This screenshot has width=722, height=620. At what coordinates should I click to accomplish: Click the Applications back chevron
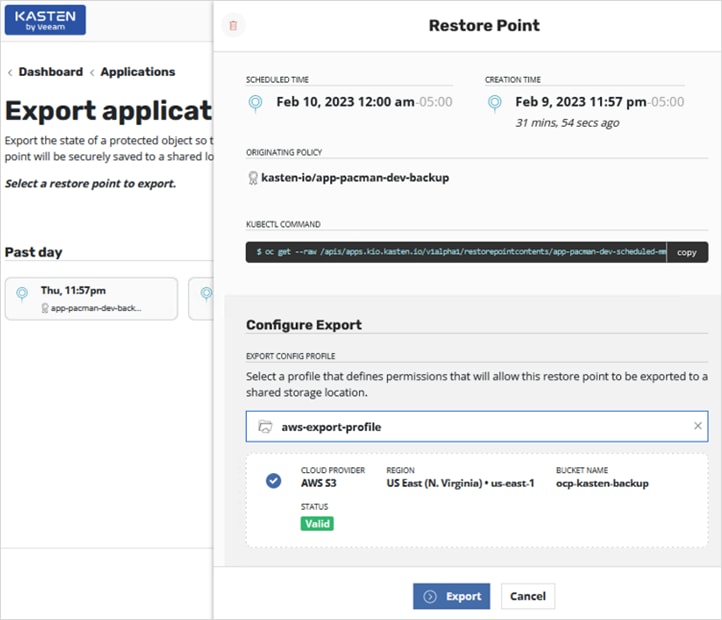click(x=92, y=72)
